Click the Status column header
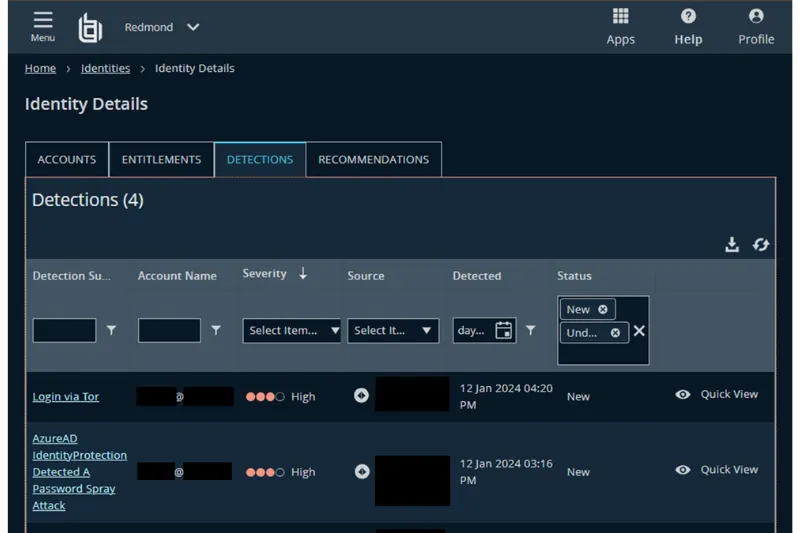The width and height of the screenshot is (800, 533). pos(574,276)
